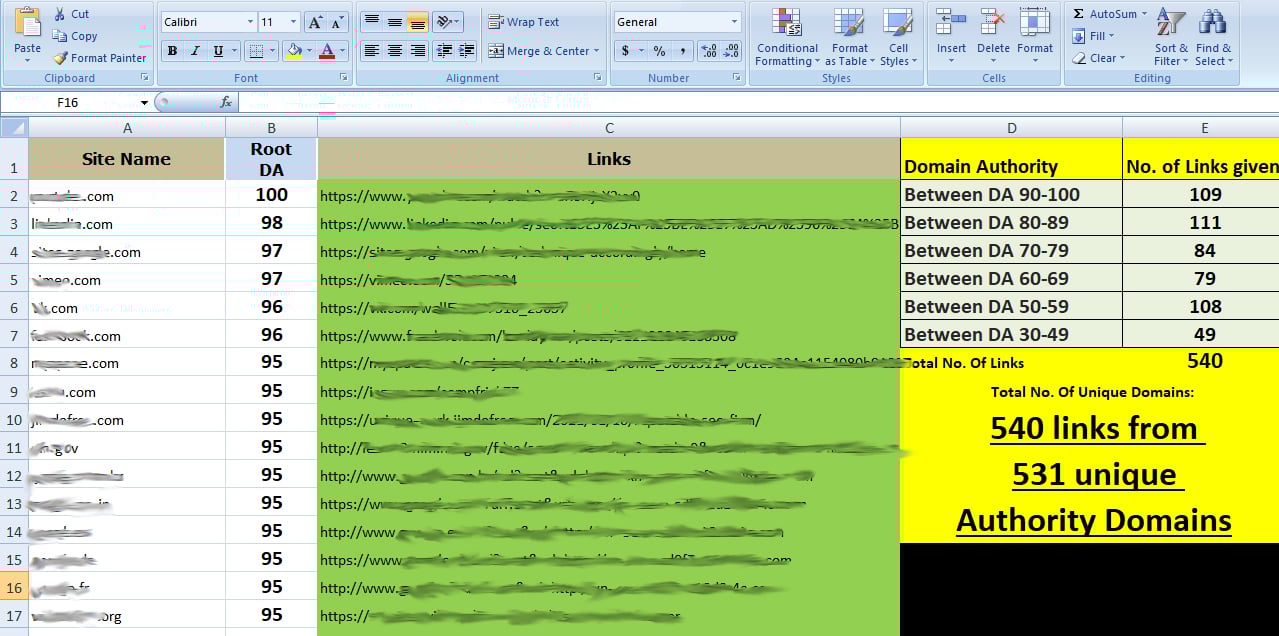The height and width of the screenshot is (636, 1279).
Task: Select the row 16 header
Action: (14, 588)
